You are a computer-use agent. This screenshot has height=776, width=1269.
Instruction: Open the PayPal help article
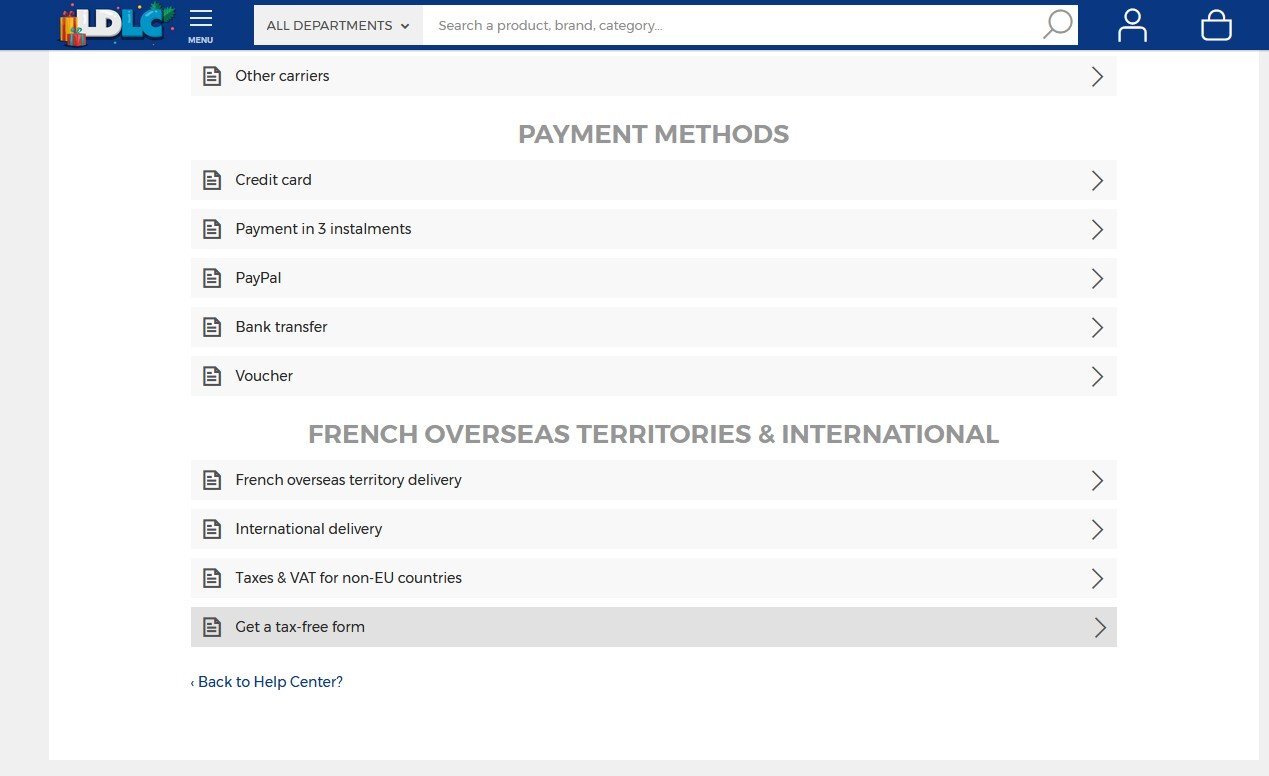pos(653,278)
